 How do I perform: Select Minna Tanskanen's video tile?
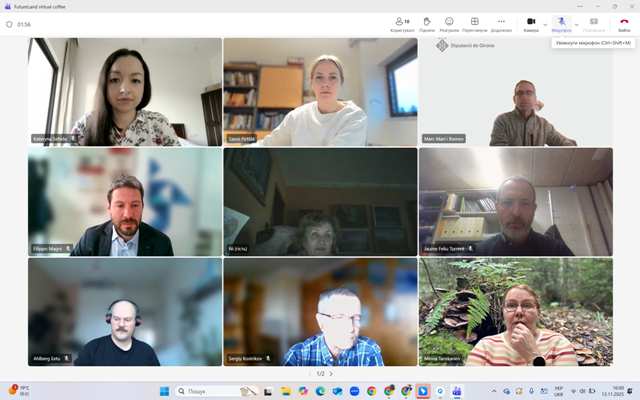point(515,312)
